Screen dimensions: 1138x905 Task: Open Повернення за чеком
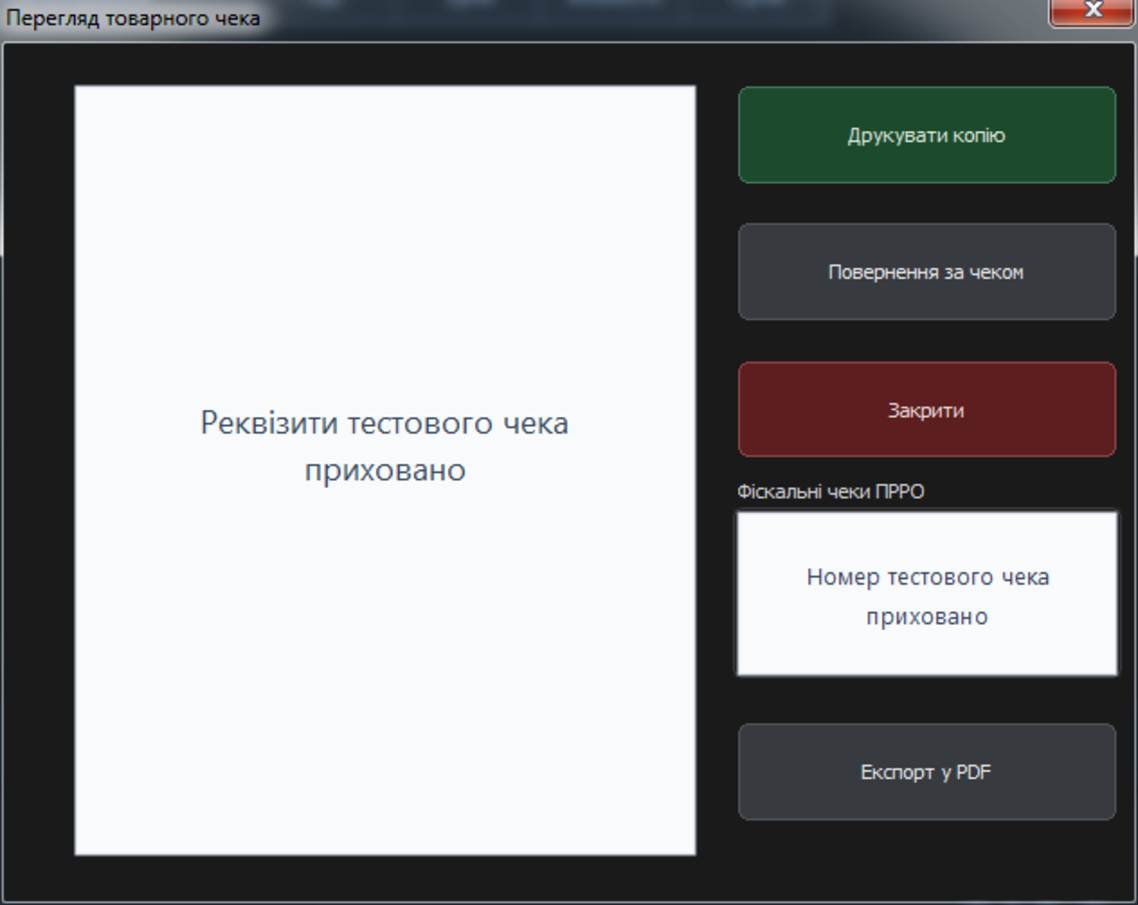tap(927, 272)
